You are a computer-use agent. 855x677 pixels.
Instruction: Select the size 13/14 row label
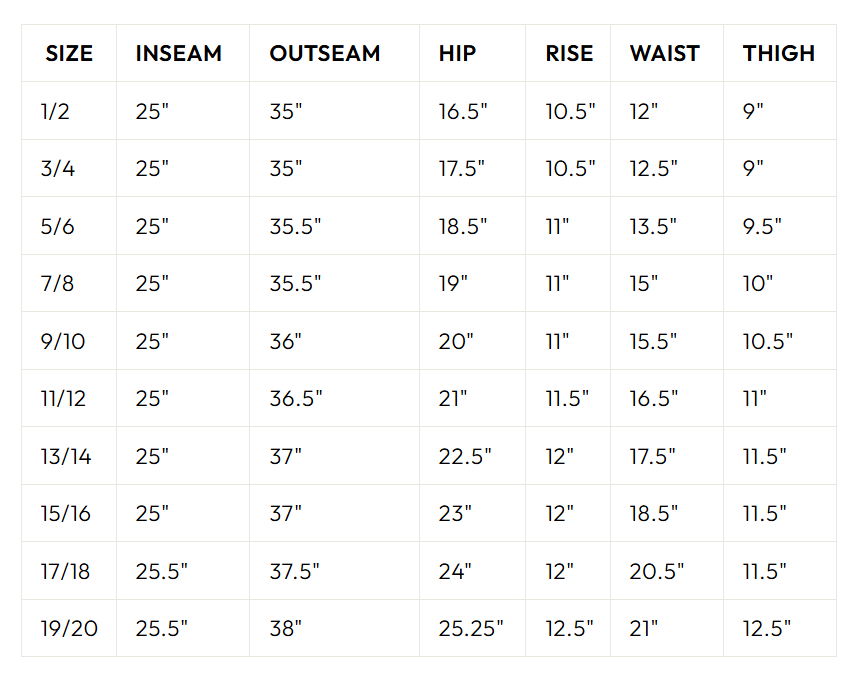[x=66, y=457]
